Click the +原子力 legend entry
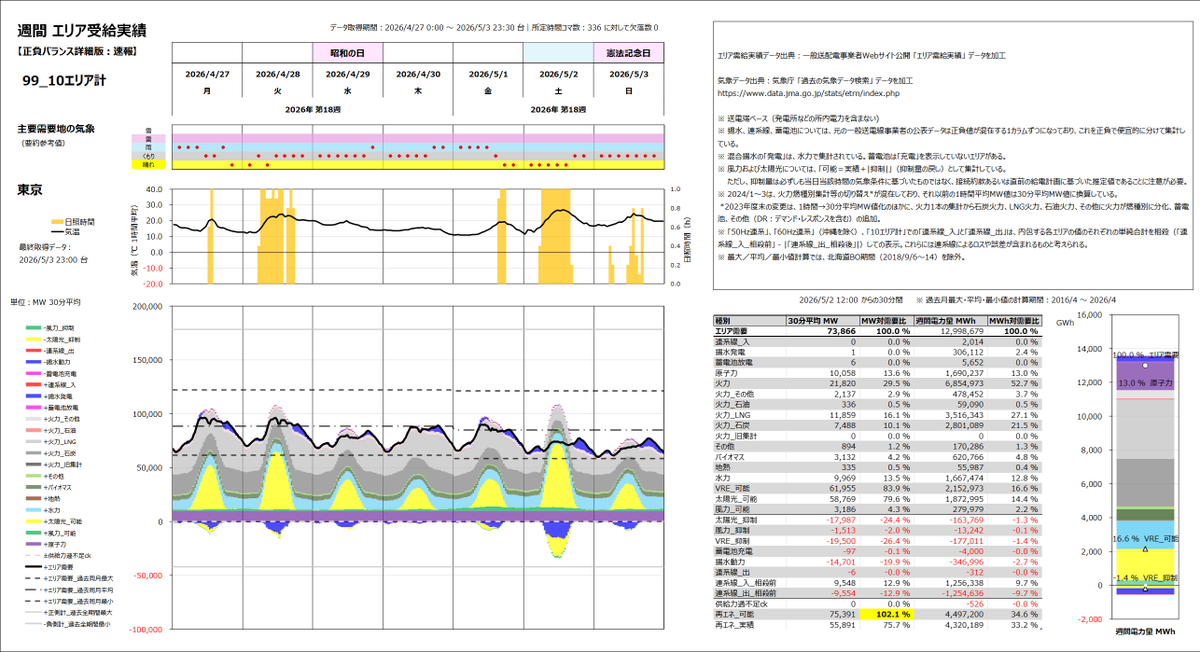 [48, 546]
